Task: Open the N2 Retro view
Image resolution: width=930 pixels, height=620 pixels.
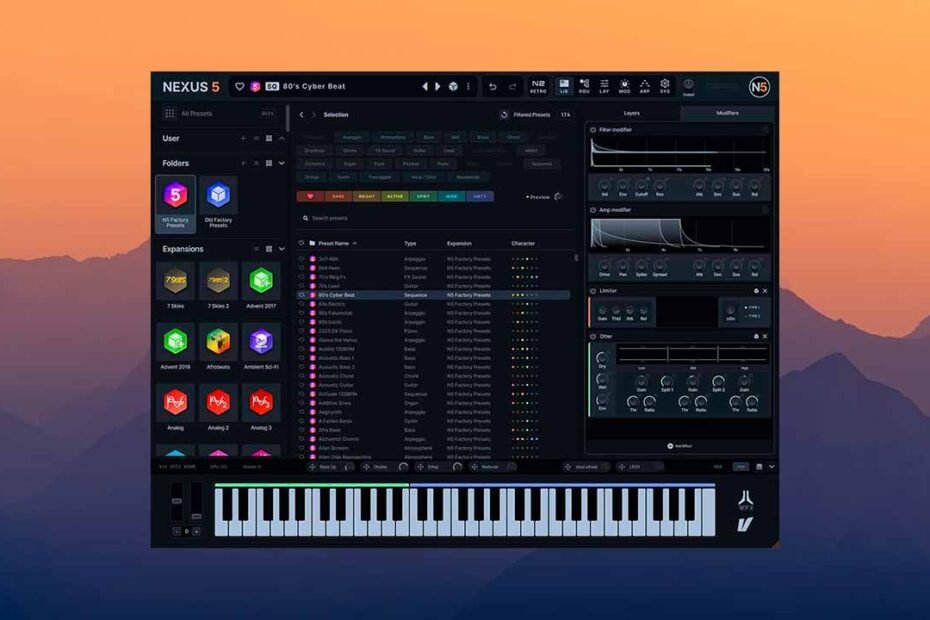Action: [539, 87]
